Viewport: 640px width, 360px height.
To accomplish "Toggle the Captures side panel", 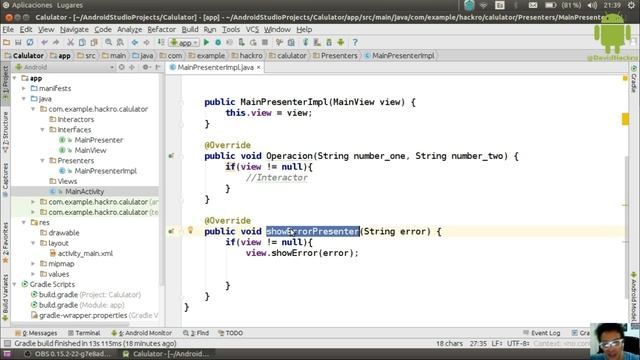I will 5,180.
